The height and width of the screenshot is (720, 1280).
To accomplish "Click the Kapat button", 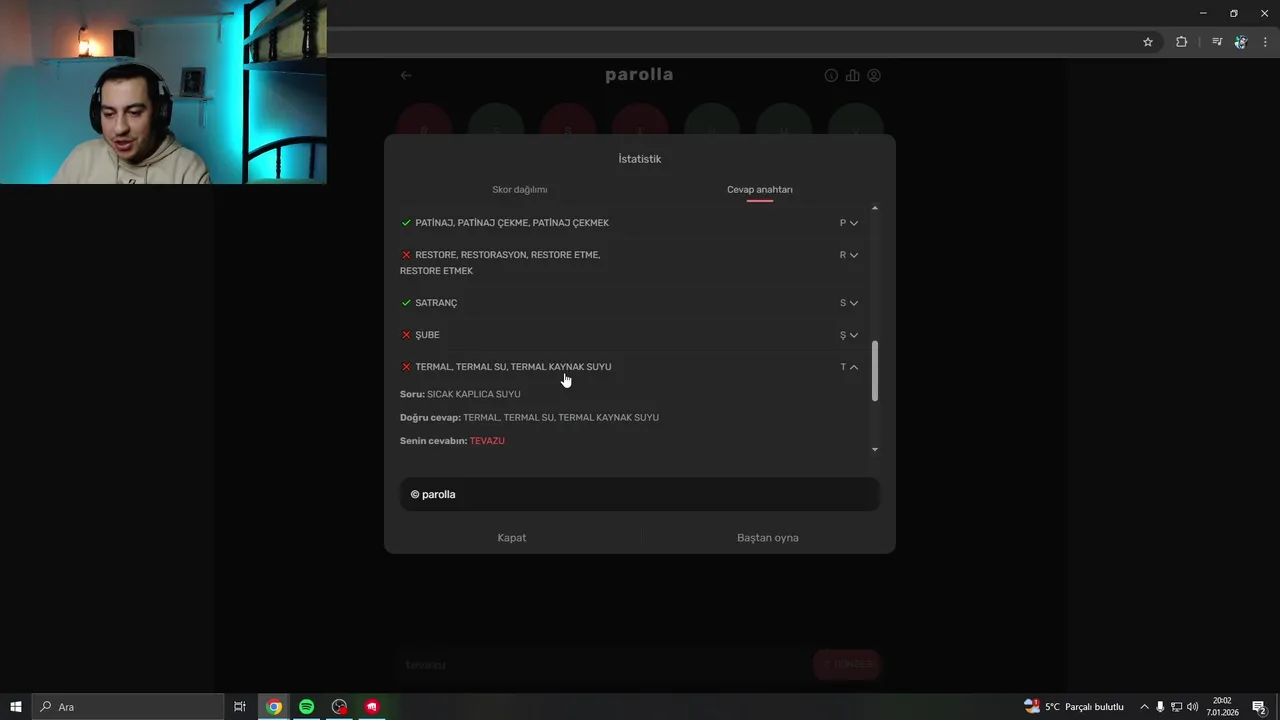I will pyautogui.click(x=512, y=538).
